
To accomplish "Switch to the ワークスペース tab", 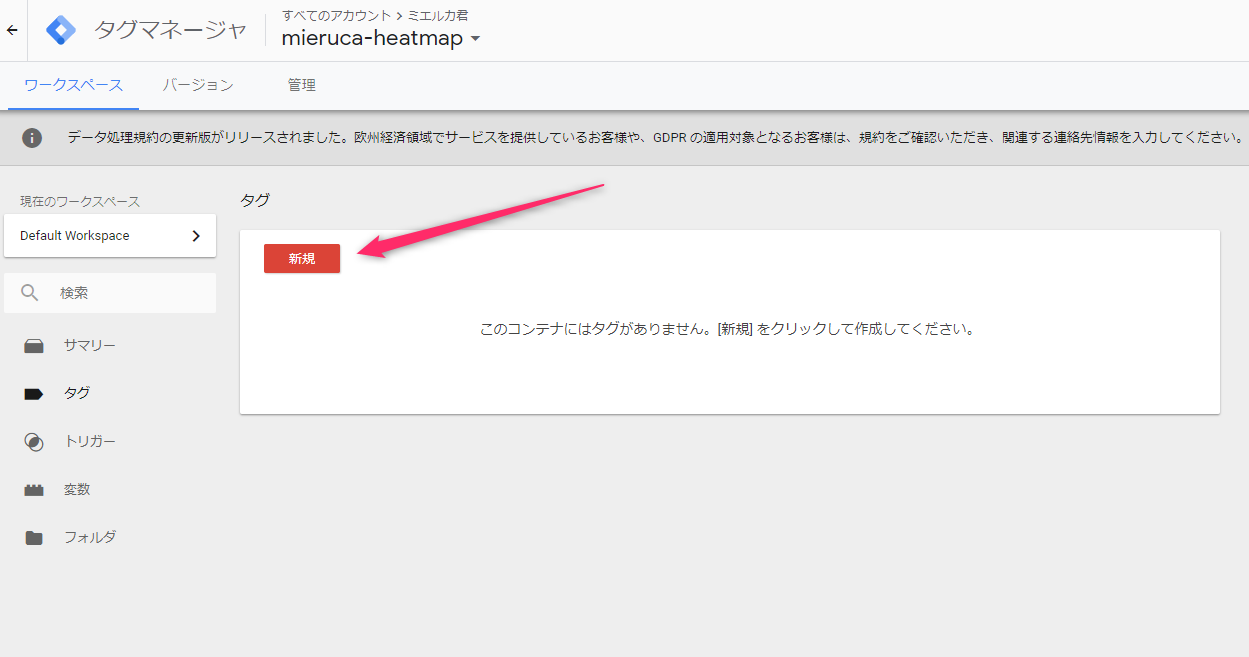I will [74, 86].
